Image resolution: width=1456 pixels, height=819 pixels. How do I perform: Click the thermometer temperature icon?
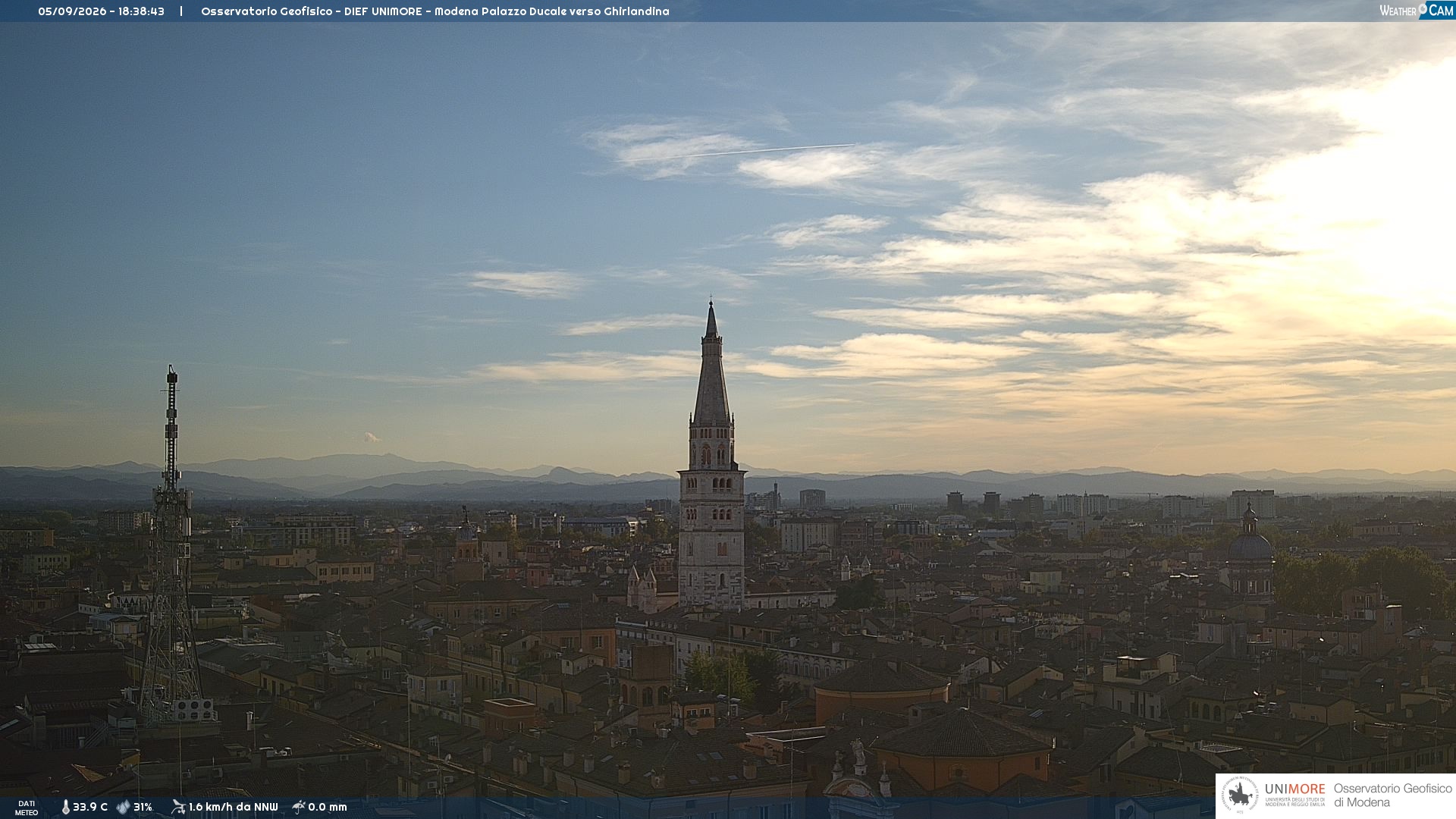pos(65,807)
